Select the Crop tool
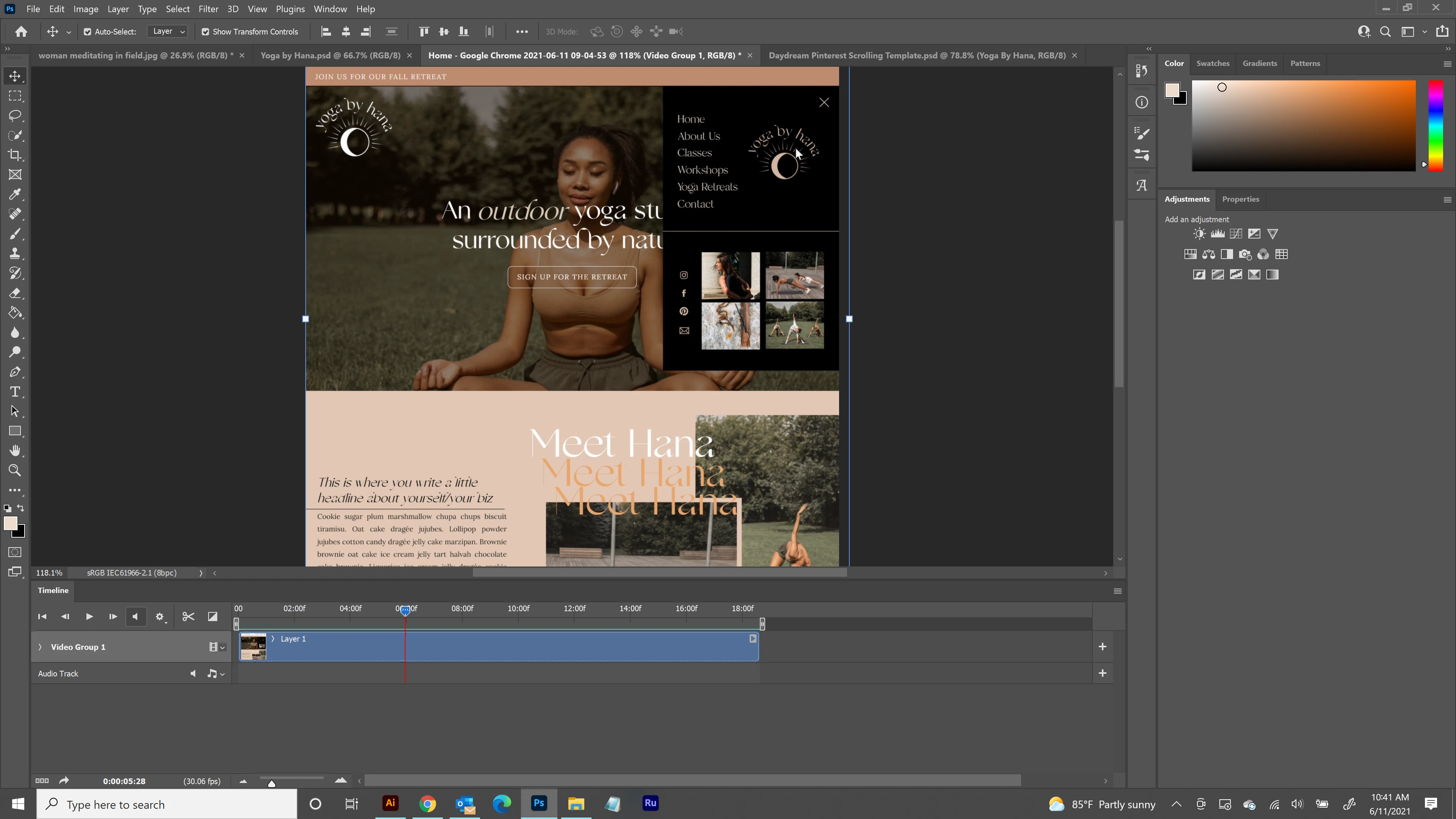The width and height of the screenshot is (1456, 819). coord(15,155)
